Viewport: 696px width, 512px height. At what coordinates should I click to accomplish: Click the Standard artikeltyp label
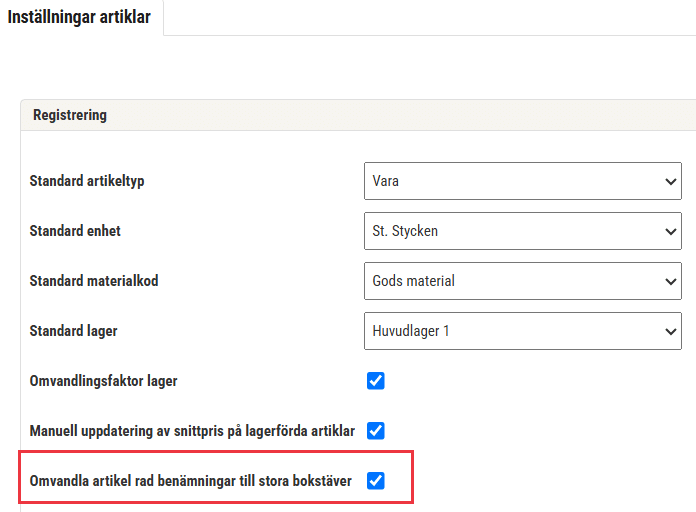click(x=87, y=181)
